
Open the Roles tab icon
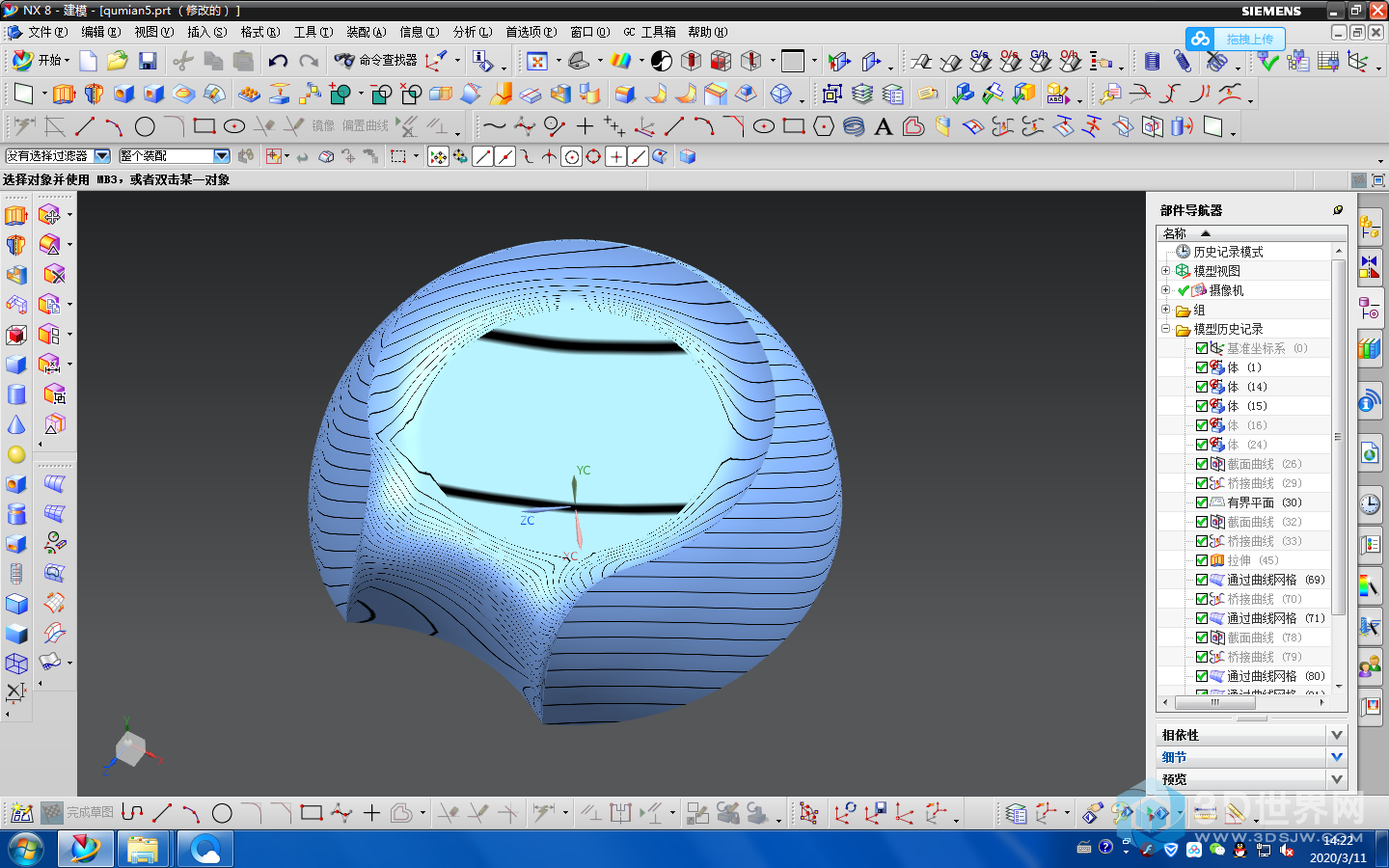coord(1370,665)
